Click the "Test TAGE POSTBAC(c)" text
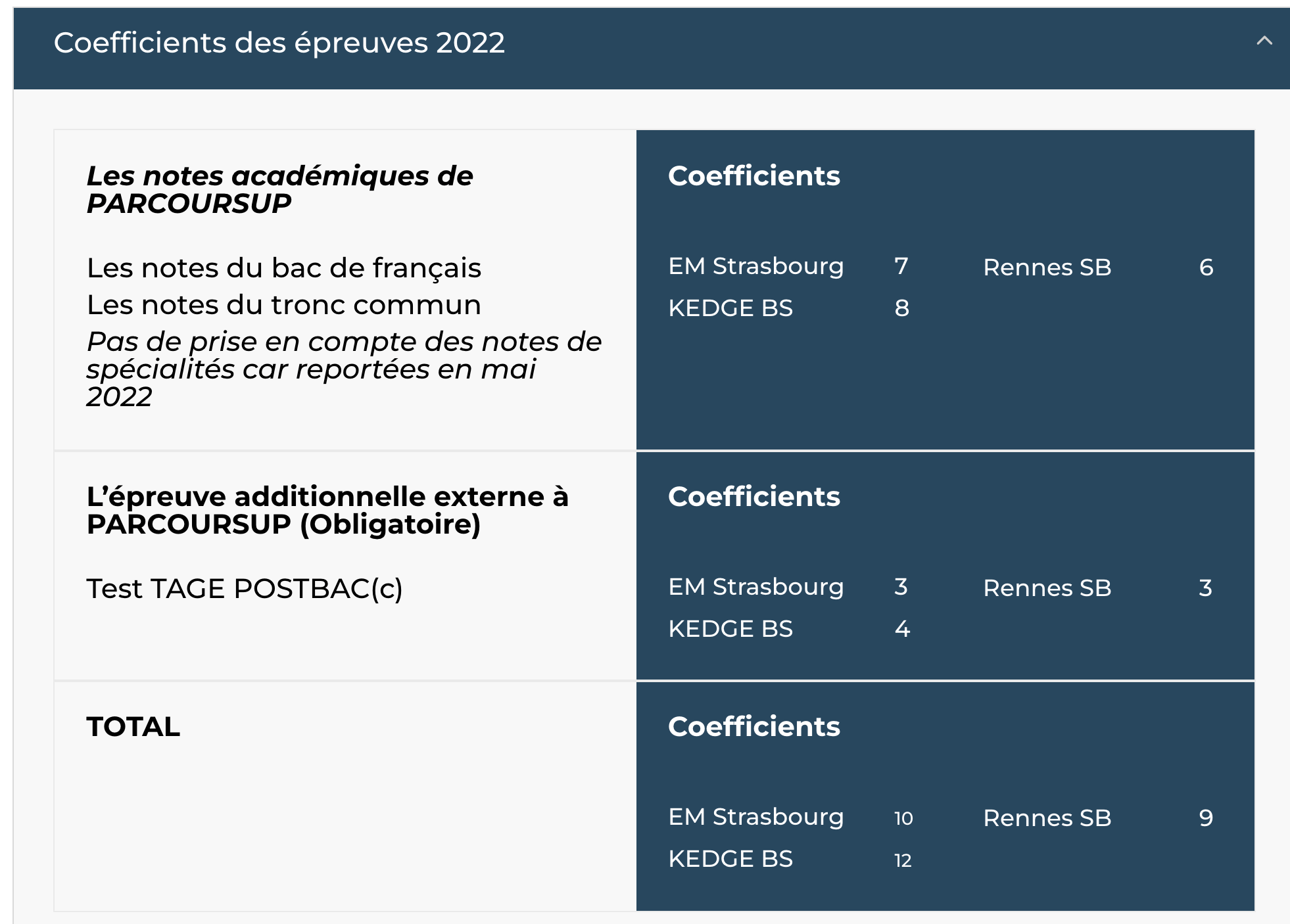 244,588
